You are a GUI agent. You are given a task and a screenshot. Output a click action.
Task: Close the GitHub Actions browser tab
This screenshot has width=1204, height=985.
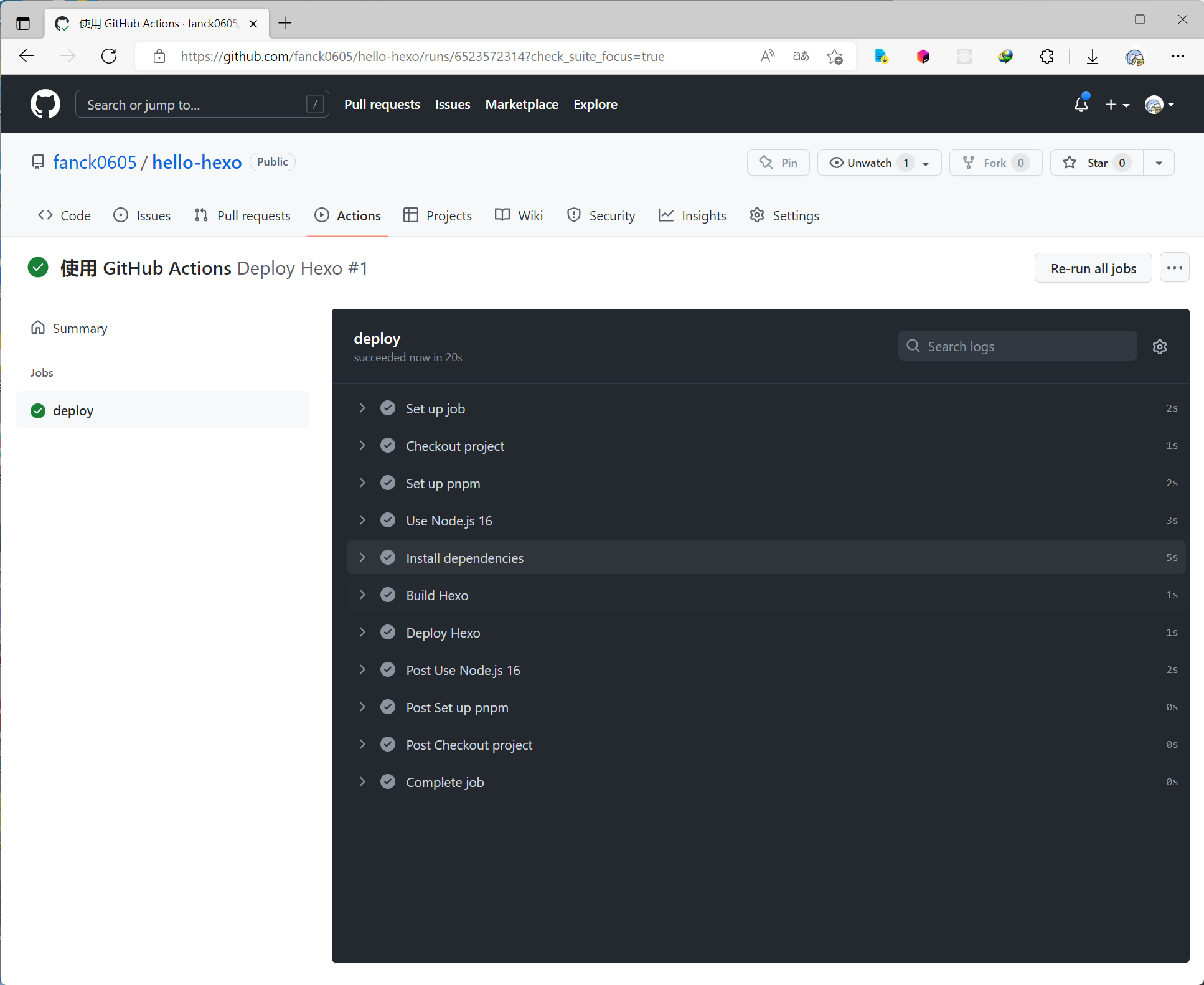coord(253,24)
